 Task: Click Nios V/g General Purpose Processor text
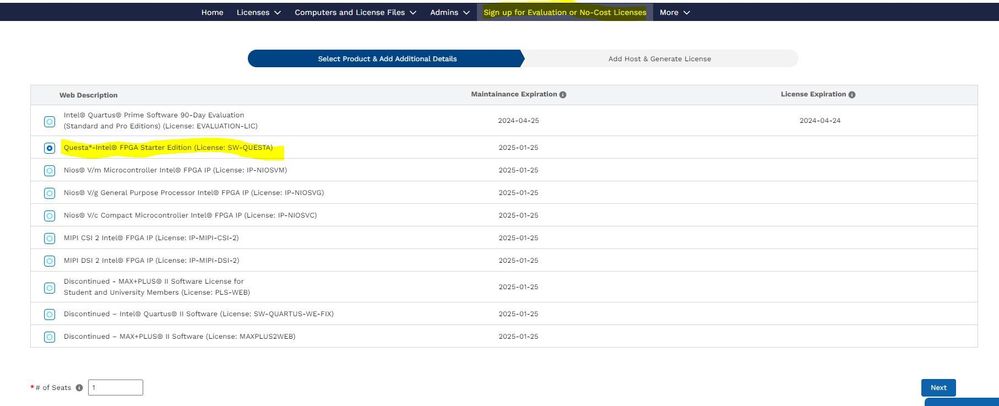coord(194,192)
